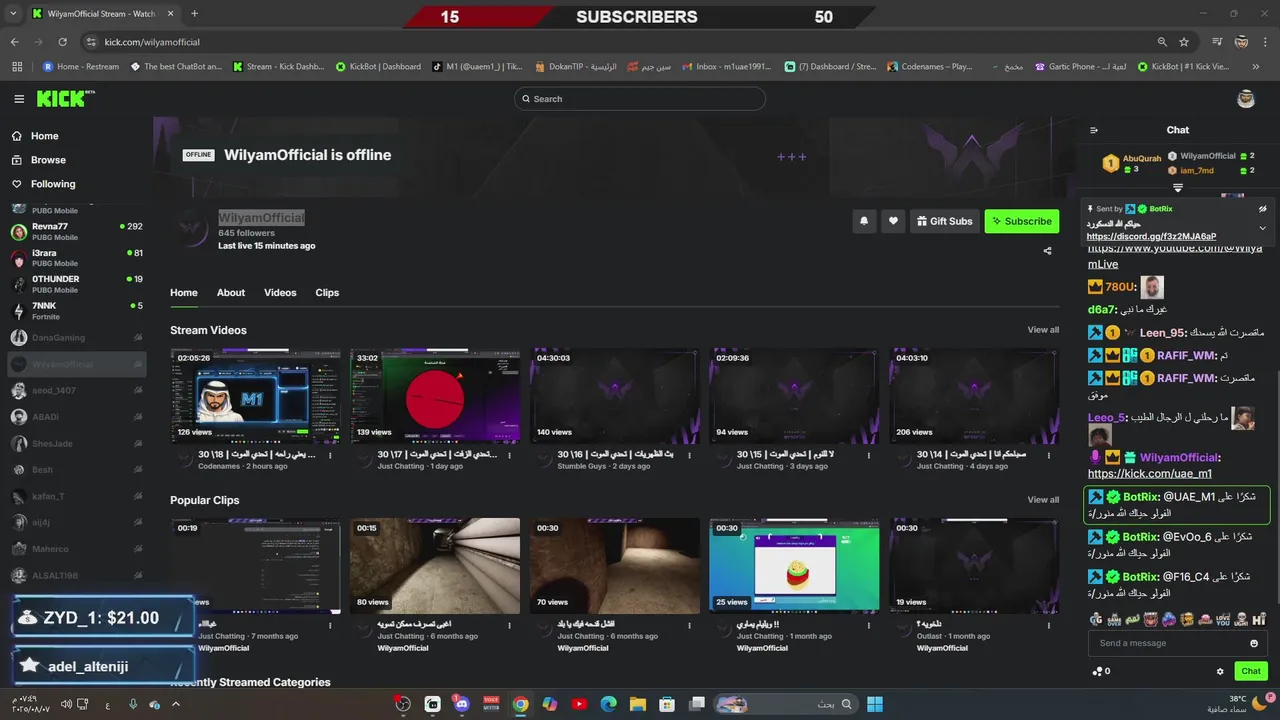Open i3rara channel in sidebar
Screen dimensions: 1280x720
[77, 258]
